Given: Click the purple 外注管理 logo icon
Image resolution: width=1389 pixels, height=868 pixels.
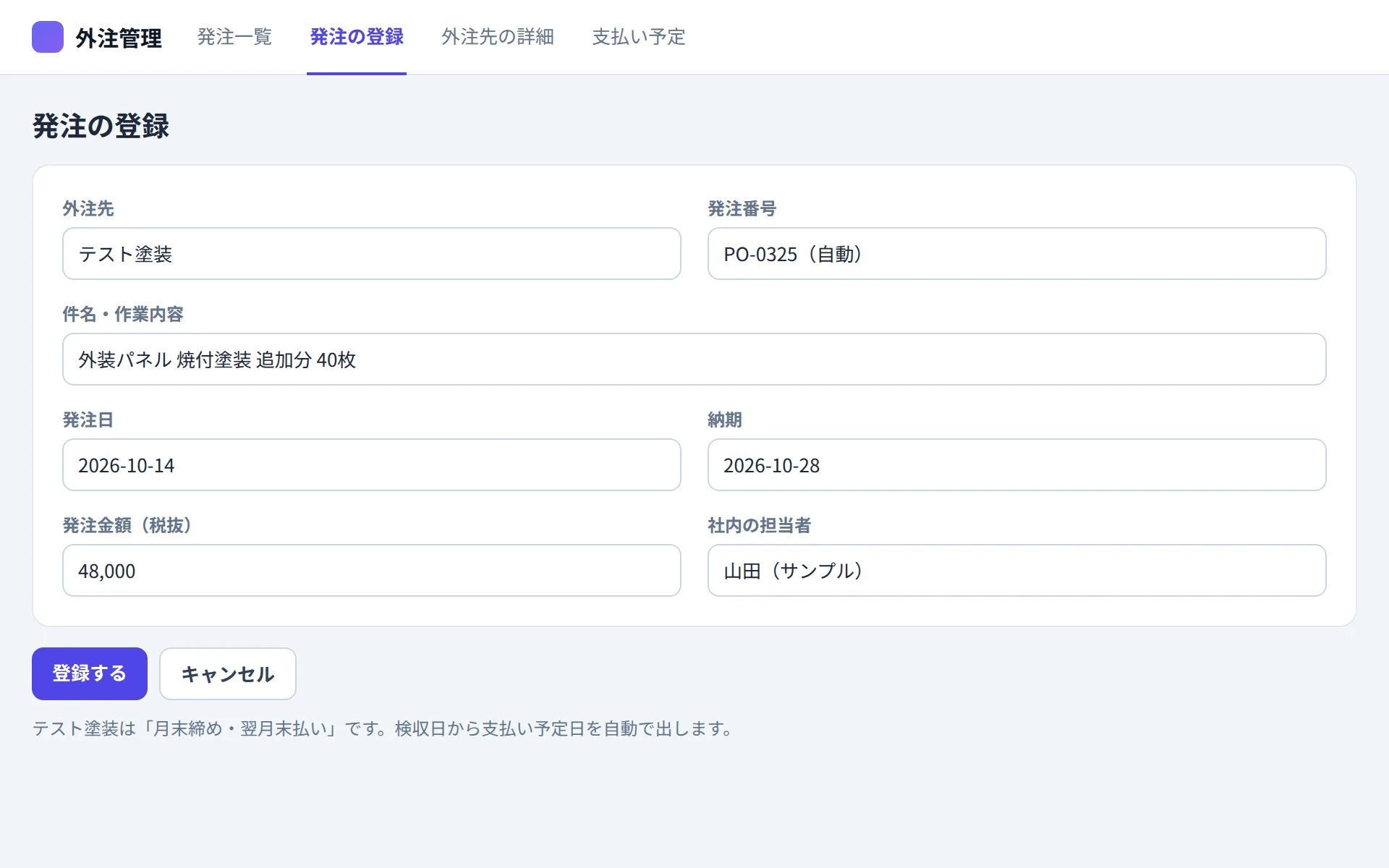Looking at the screenshot, I should [48, 37].
